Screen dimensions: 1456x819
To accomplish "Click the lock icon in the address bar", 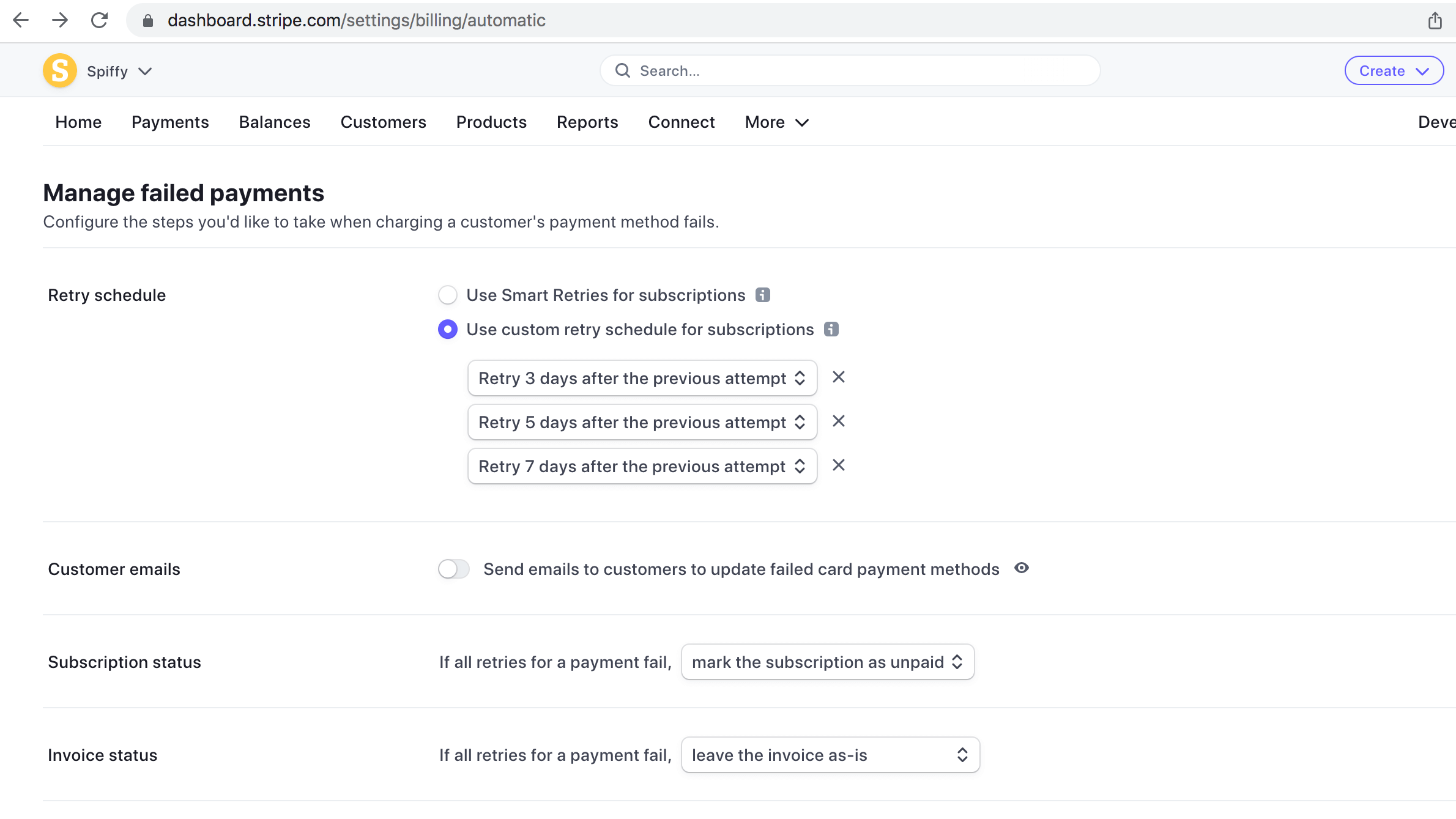I will point(147,21).
